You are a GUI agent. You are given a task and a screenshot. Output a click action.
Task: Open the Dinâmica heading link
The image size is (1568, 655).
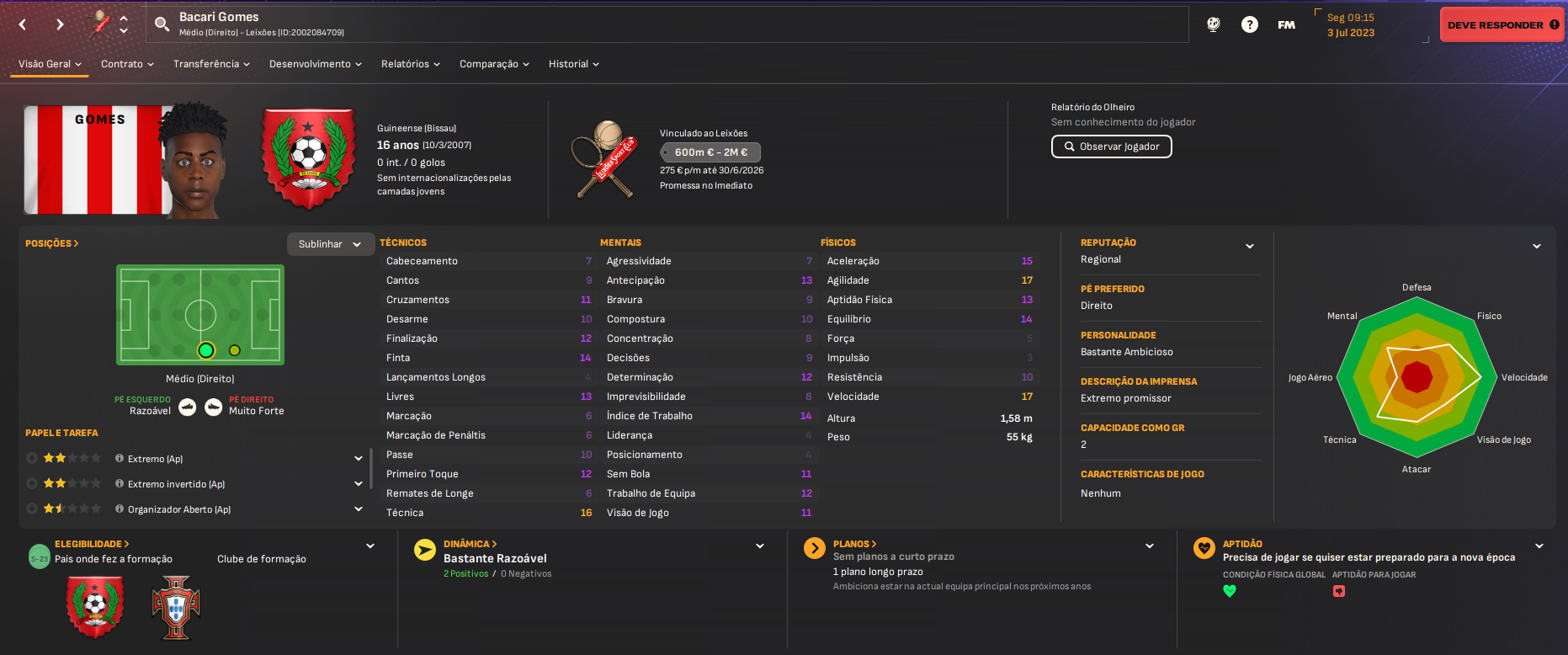[x=470, y=544]
